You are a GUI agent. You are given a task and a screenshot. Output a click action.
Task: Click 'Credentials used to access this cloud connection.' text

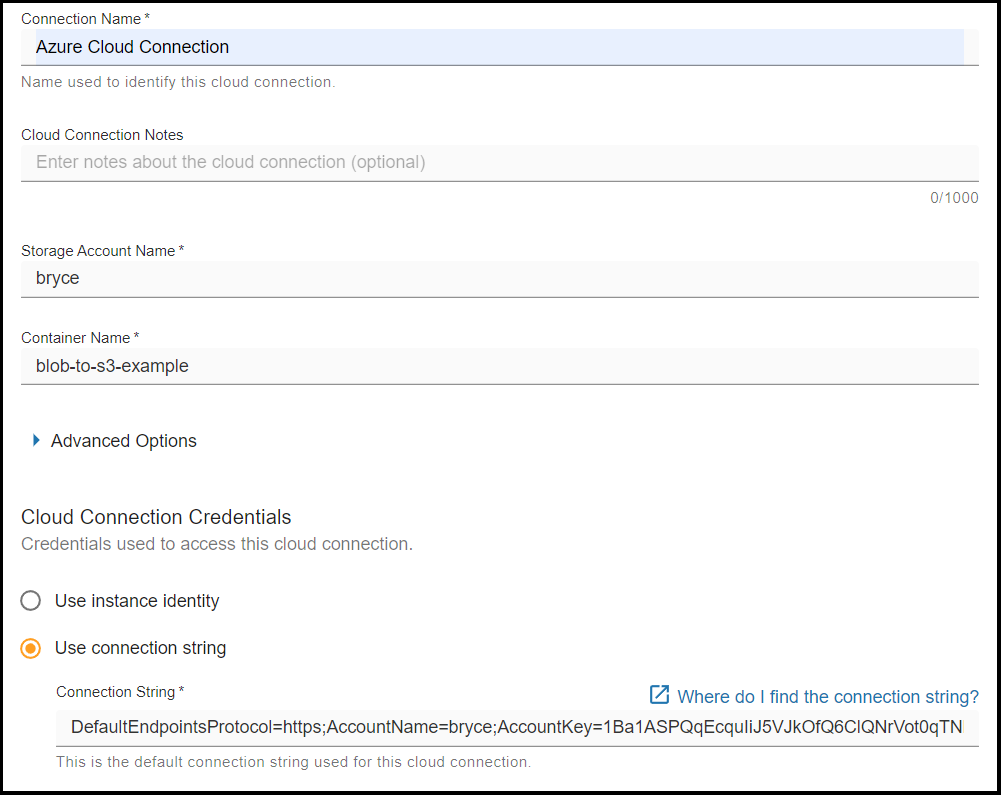[217, 544]
